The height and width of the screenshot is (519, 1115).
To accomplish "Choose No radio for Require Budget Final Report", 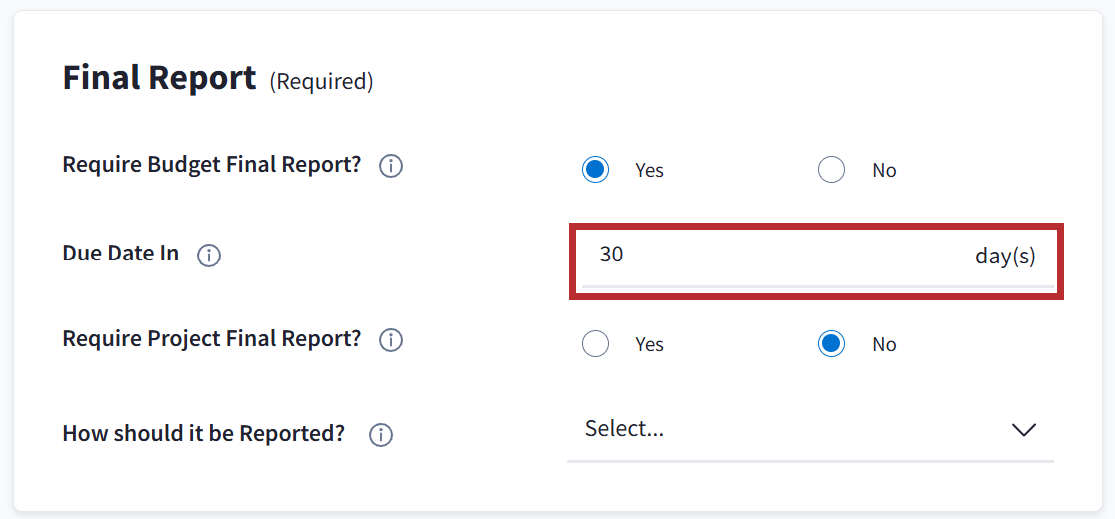I will [831, 170].
